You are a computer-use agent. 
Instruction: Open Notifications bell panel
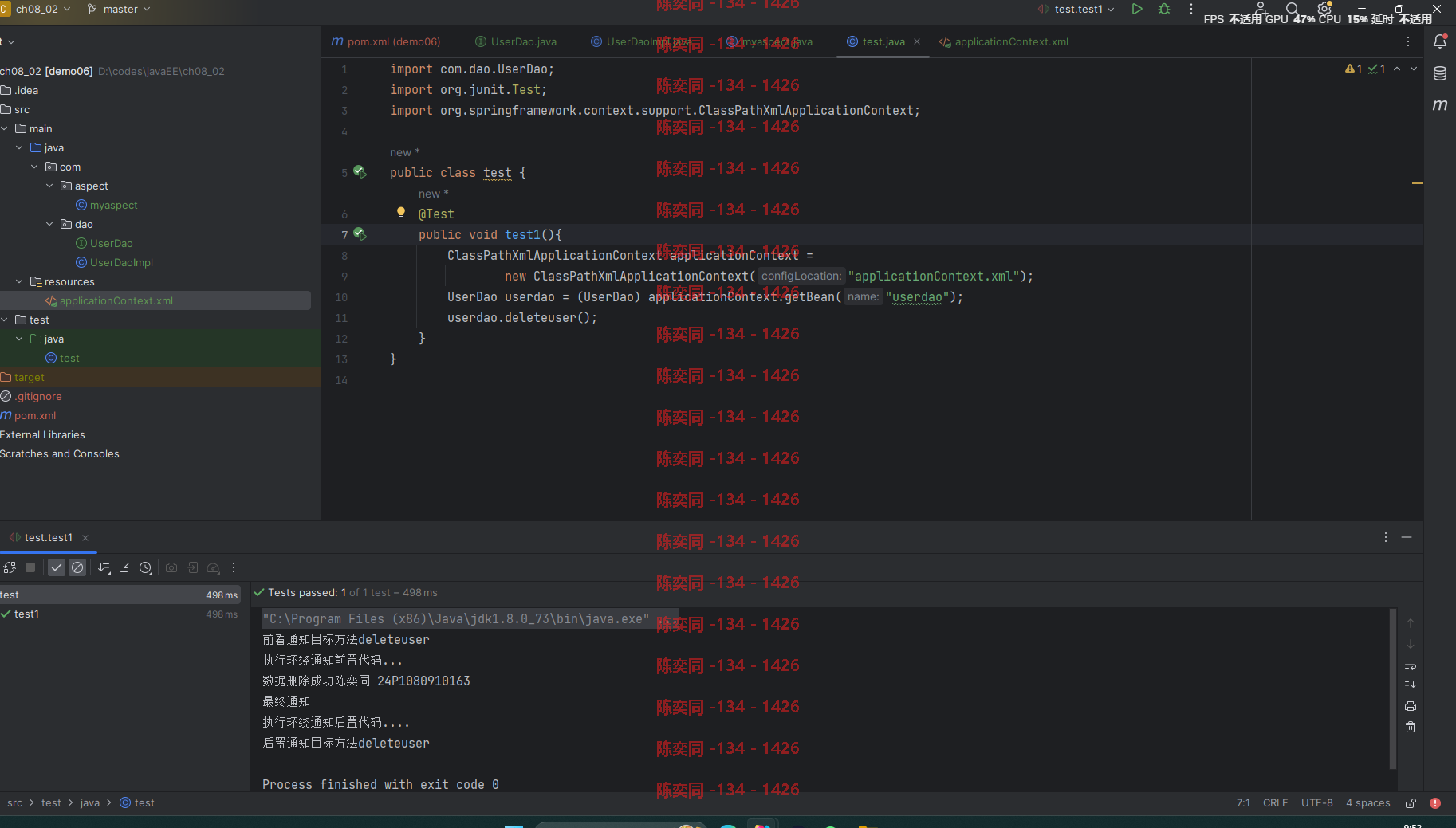1440,41
